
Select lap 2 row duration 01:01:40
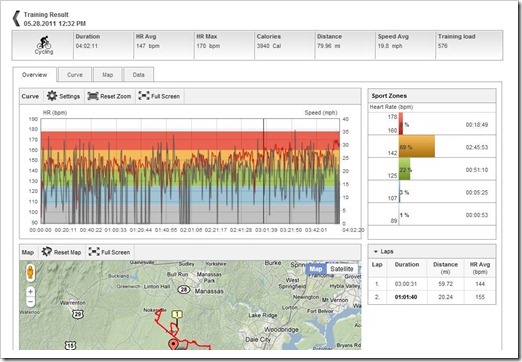pos(406,297)
